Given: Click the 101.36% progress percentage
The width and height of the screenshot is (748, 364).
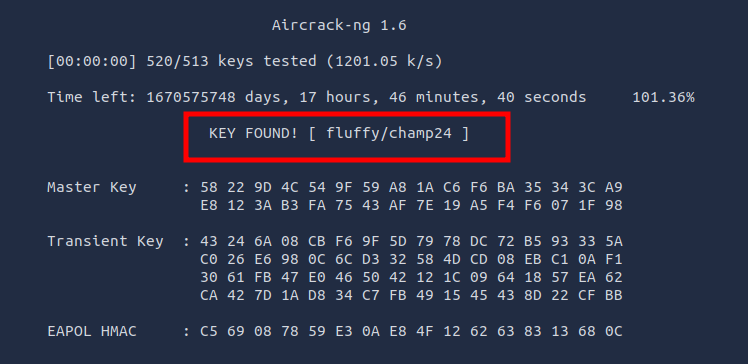Looking at the screenshot, I should 663,97.
